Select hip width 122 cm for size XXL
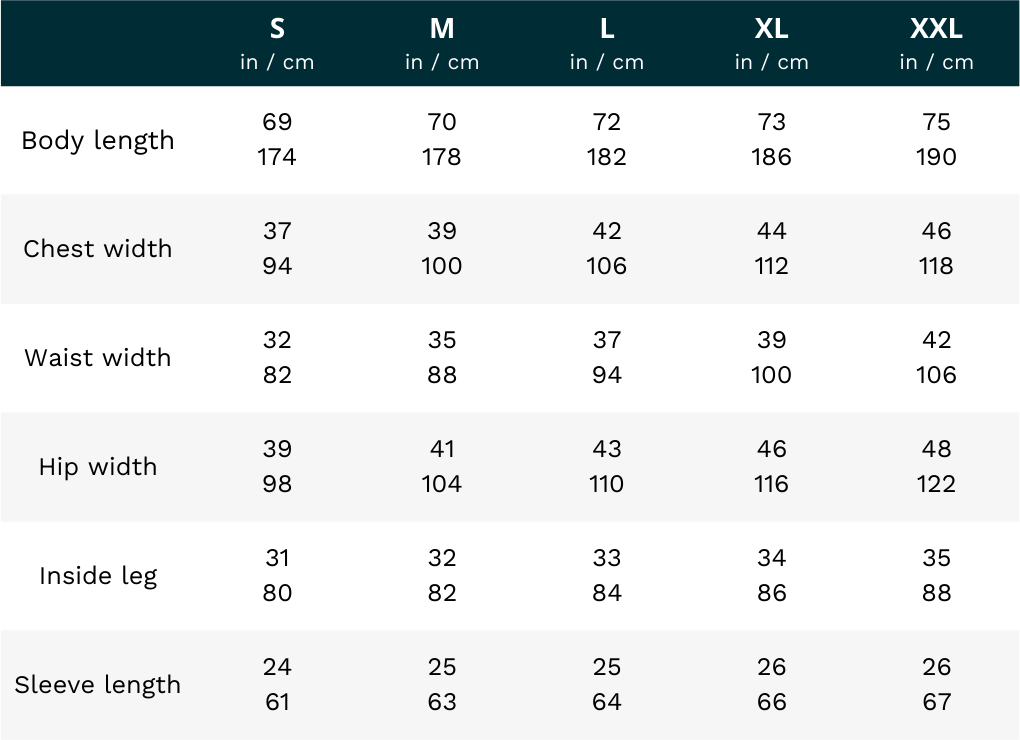The width and height of the screenshot is (1020, 740). click(936, 484)
